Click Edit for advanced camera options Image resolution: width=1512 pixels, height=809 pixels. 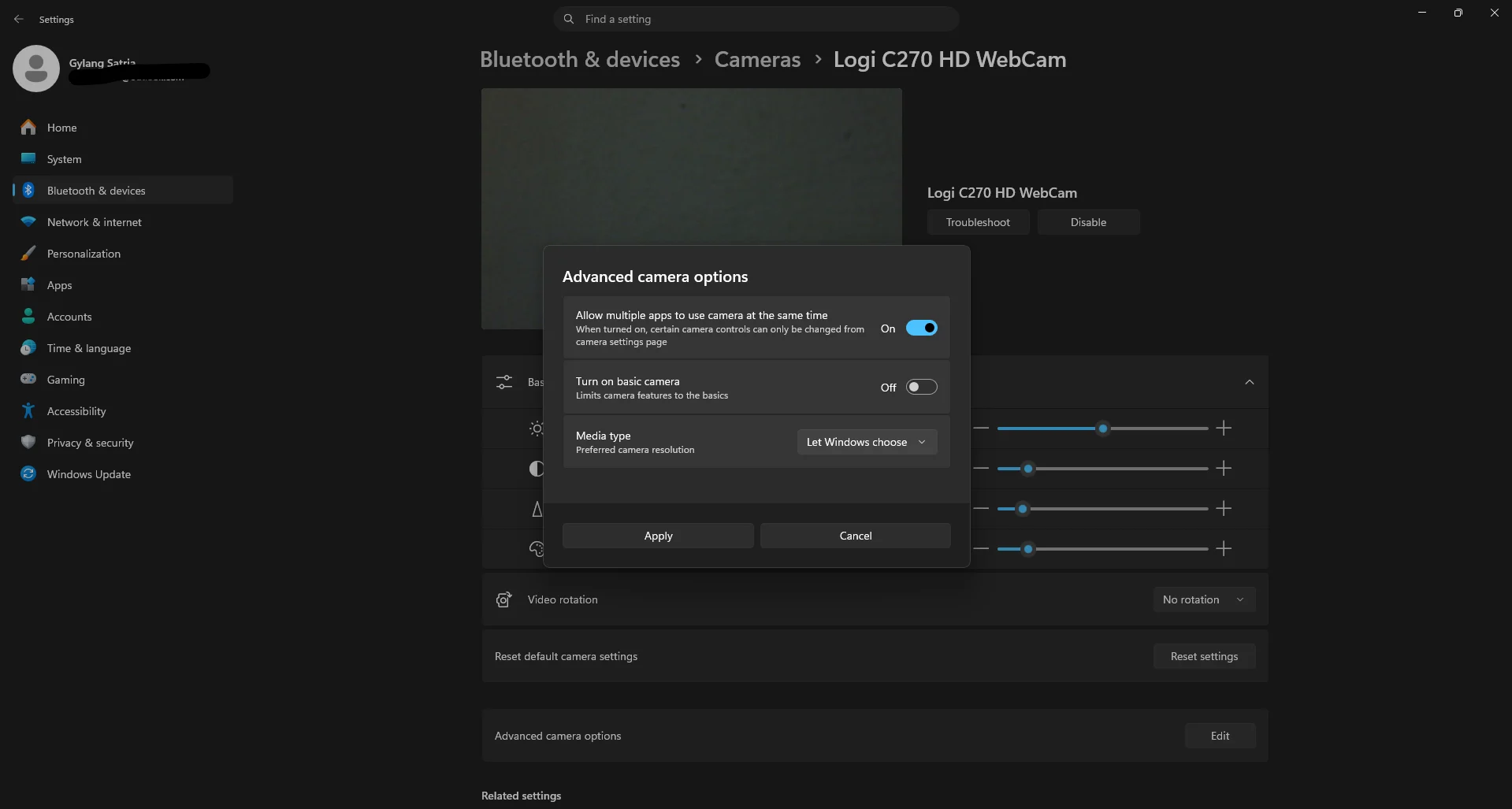pyautogui.click(x=1220, y=736)
